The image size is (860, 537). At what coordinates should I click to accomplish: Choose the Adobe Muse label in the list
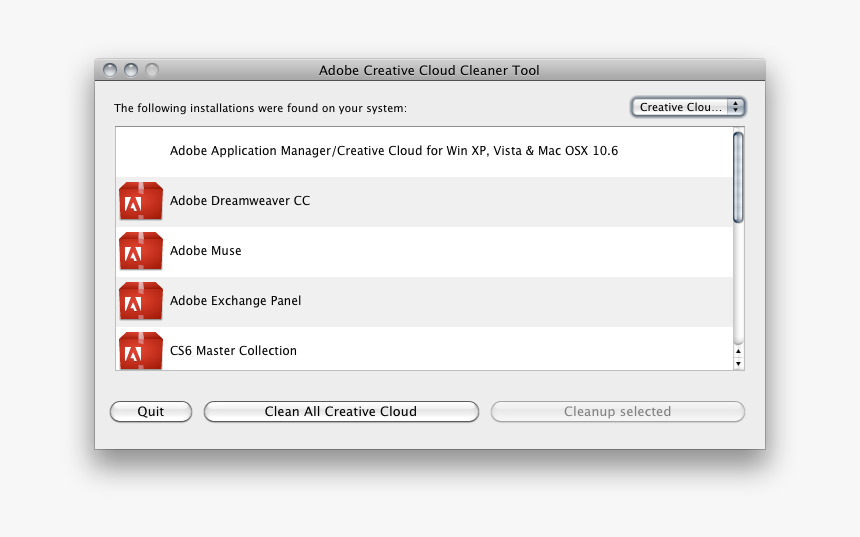[206, 251]
